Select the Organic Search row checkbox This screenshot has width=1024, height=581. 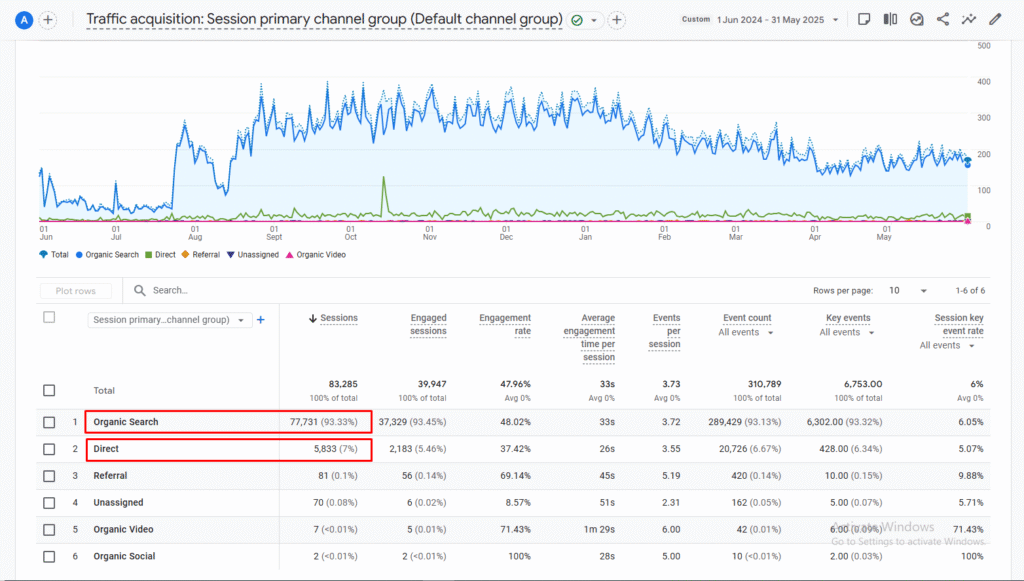[49, 422]
